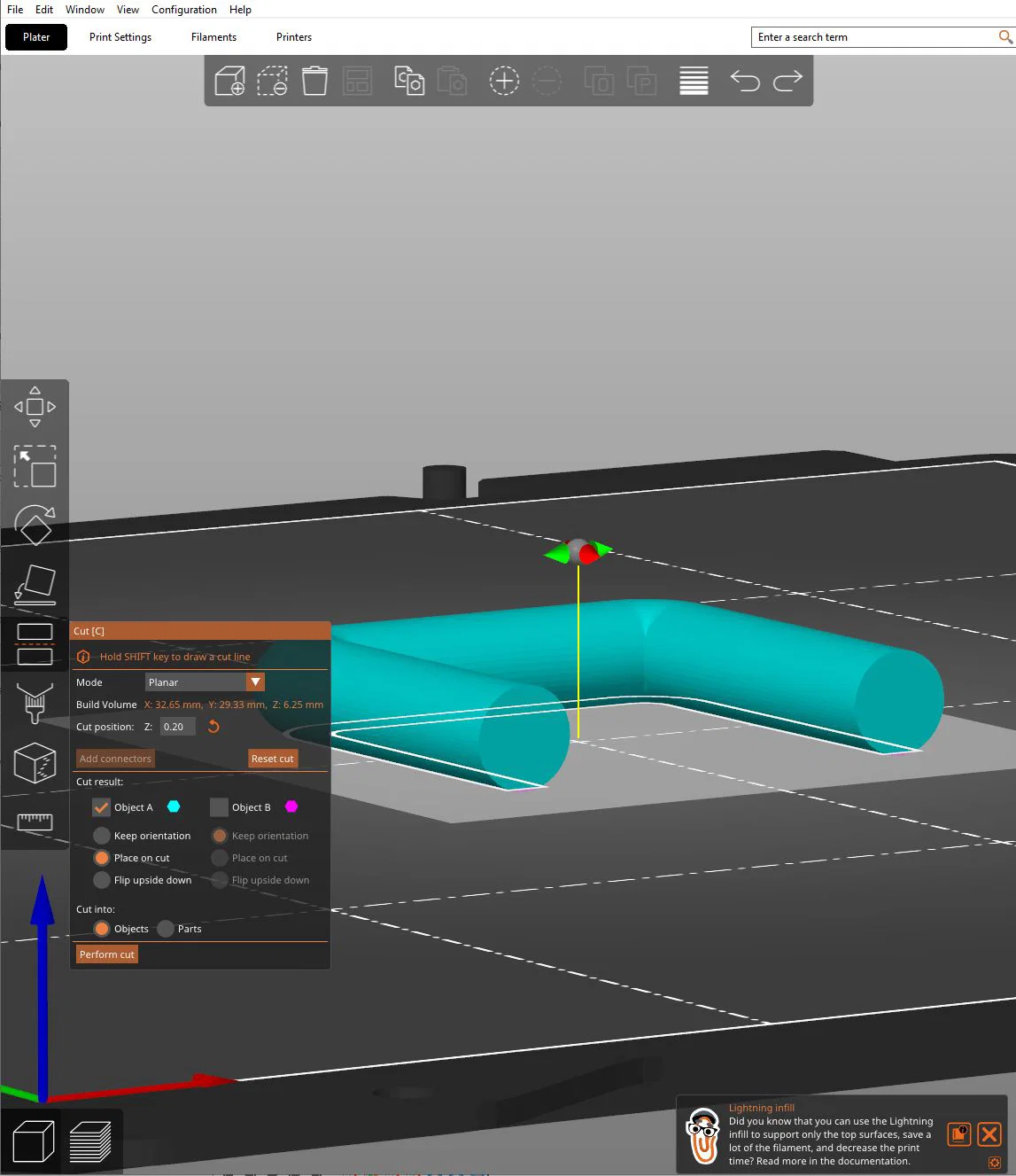
Task: Click the cut plane gizmo sphere handle
Action: tap(578, 550)
